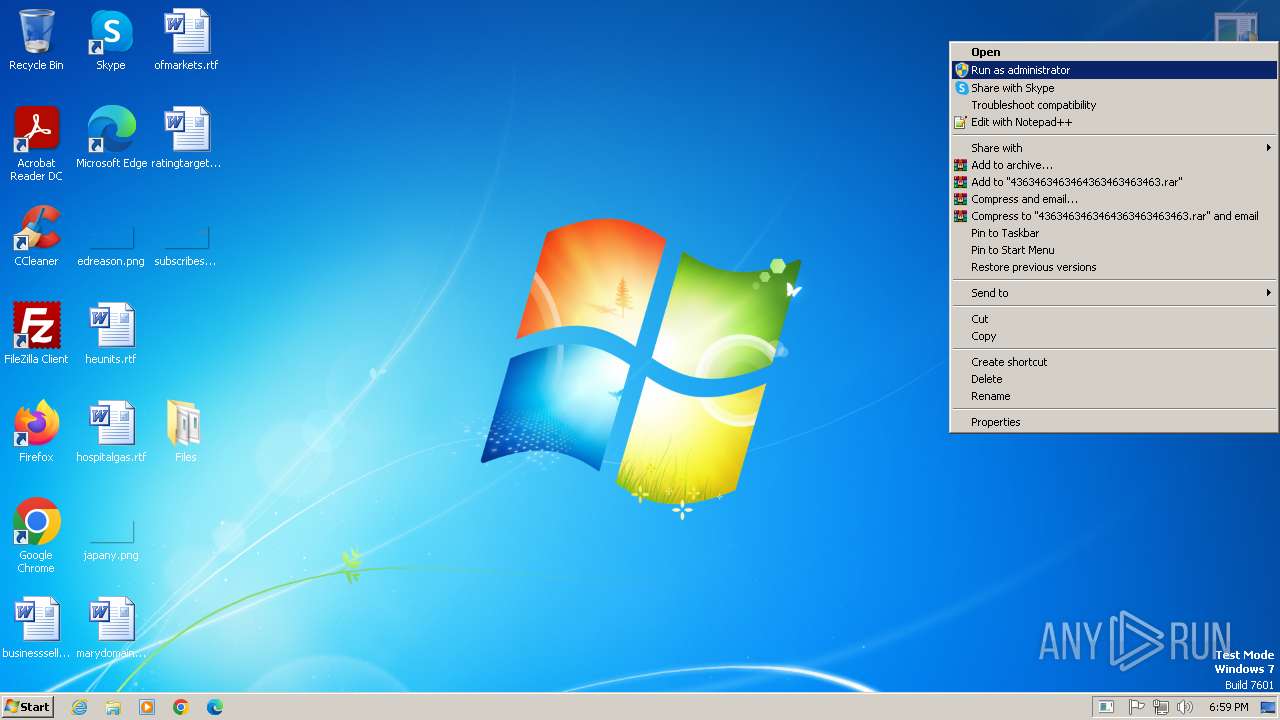Viewport: 1280px width, 720px height.
Task: Open the Recycle Bin desktop icon
Action: (x=36, y=40)
